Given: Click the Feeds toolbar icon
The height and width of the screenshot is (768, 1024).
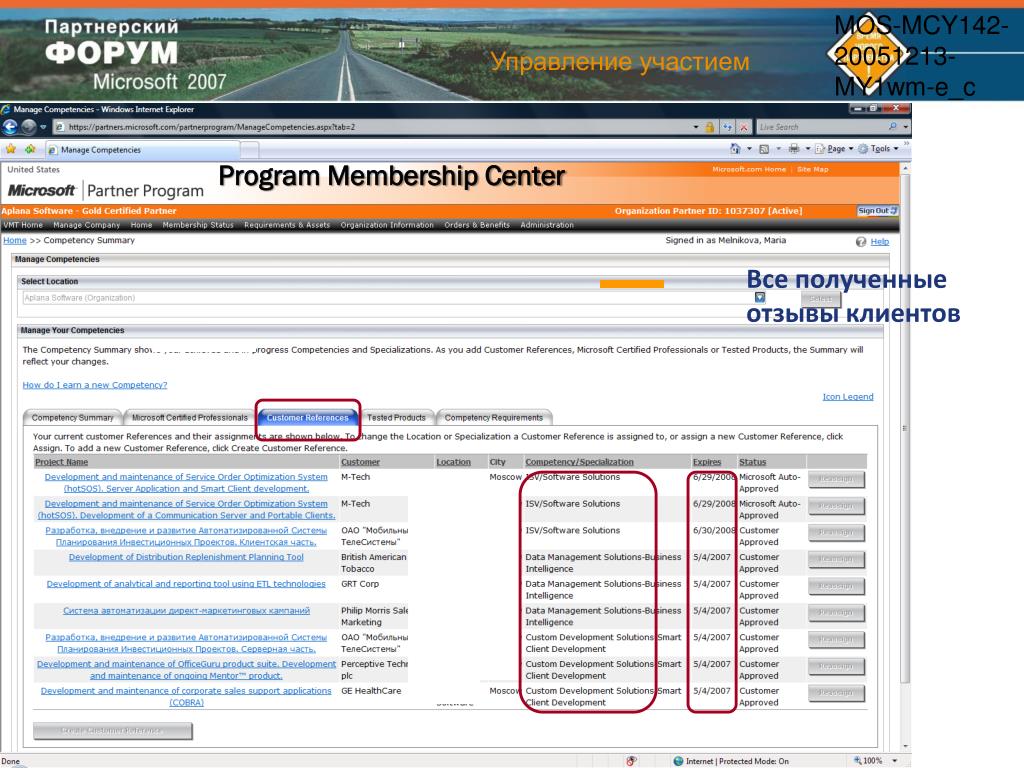Looking at the screenshot, I should point(763,149).
